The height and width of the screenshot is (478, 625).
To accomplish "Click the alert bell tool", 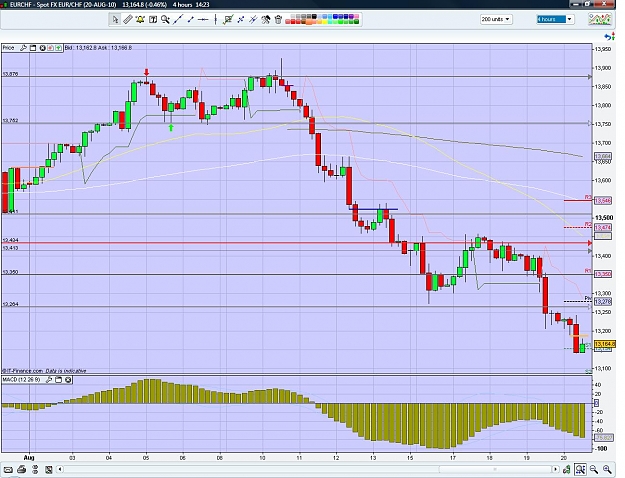I will tap(140, 19).
